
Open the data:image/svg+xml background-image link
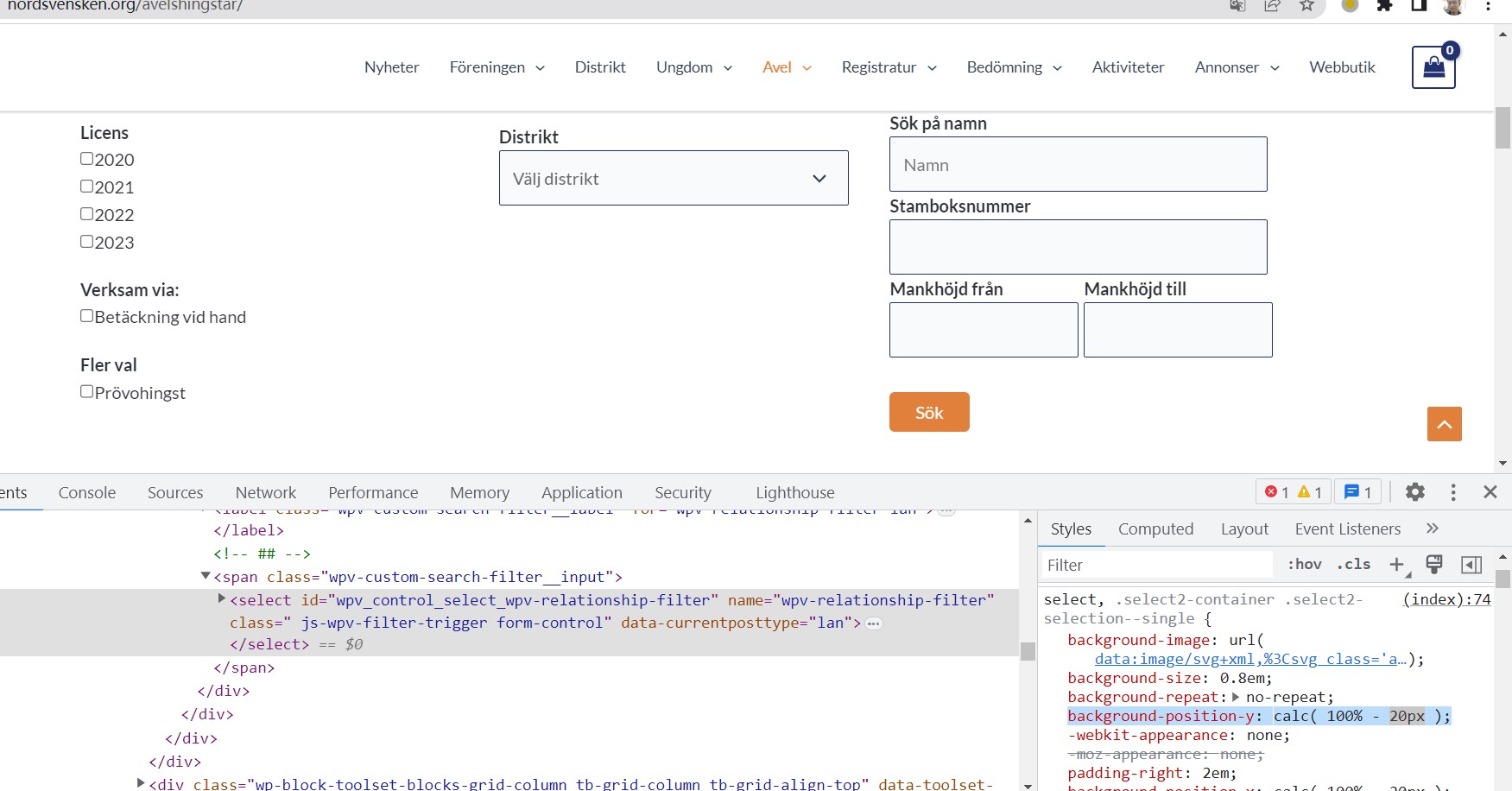click(x=1251, y=659)
